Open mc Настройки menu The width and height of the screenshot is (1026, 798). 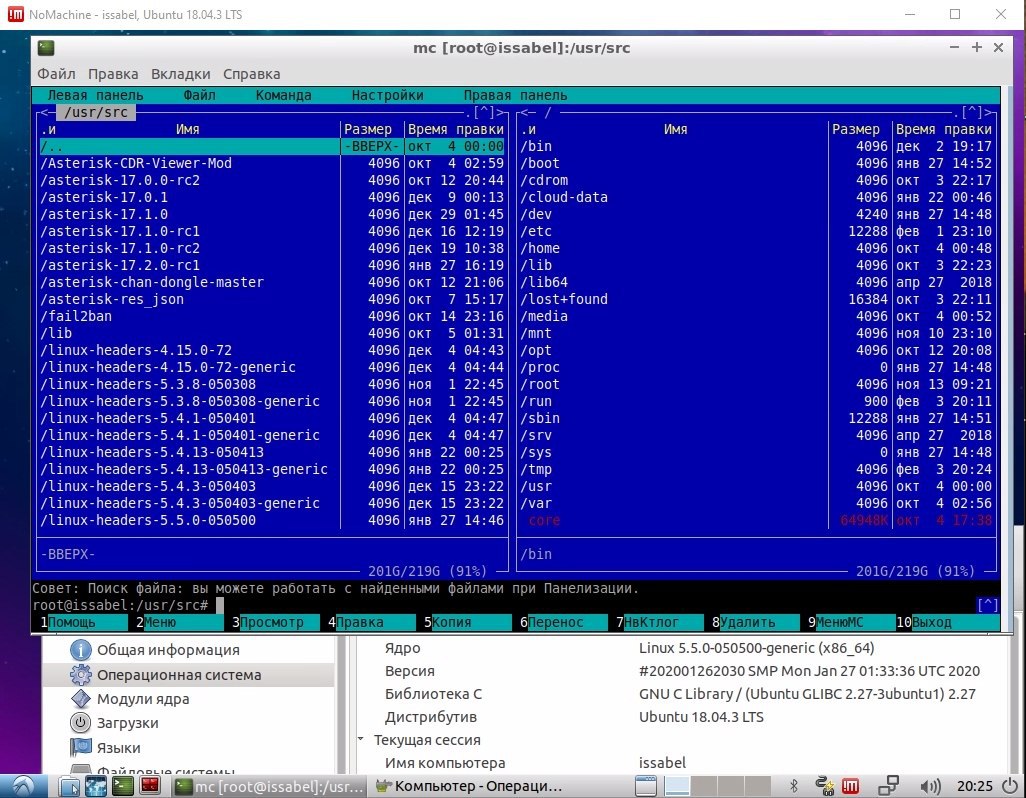tap(387, 95)
